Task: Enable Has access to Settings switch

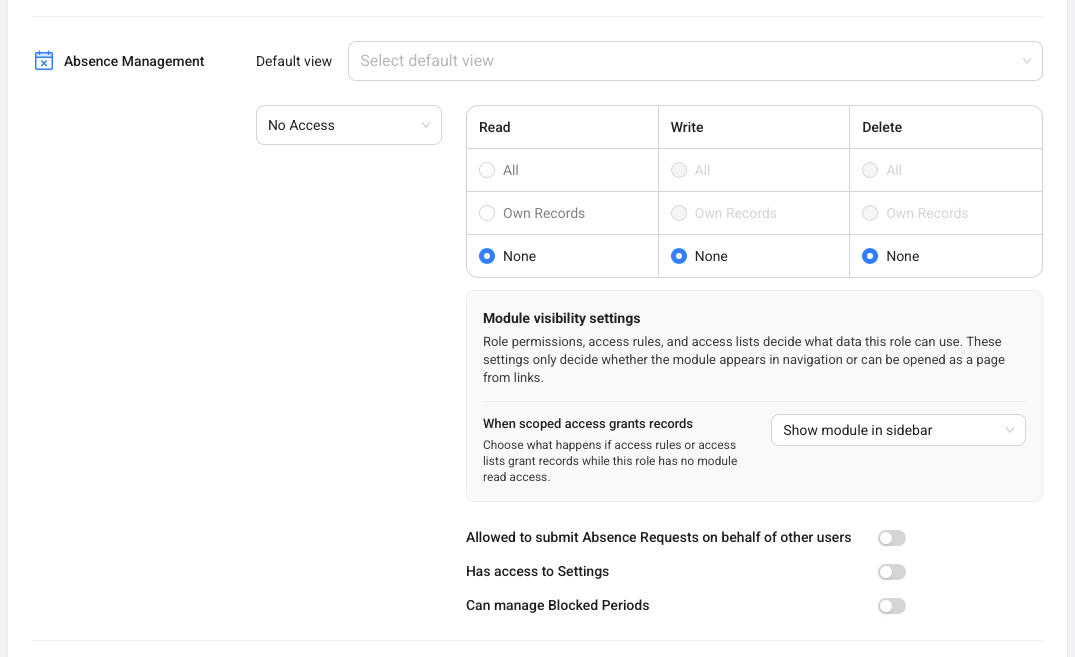Action: pos(892,572)
